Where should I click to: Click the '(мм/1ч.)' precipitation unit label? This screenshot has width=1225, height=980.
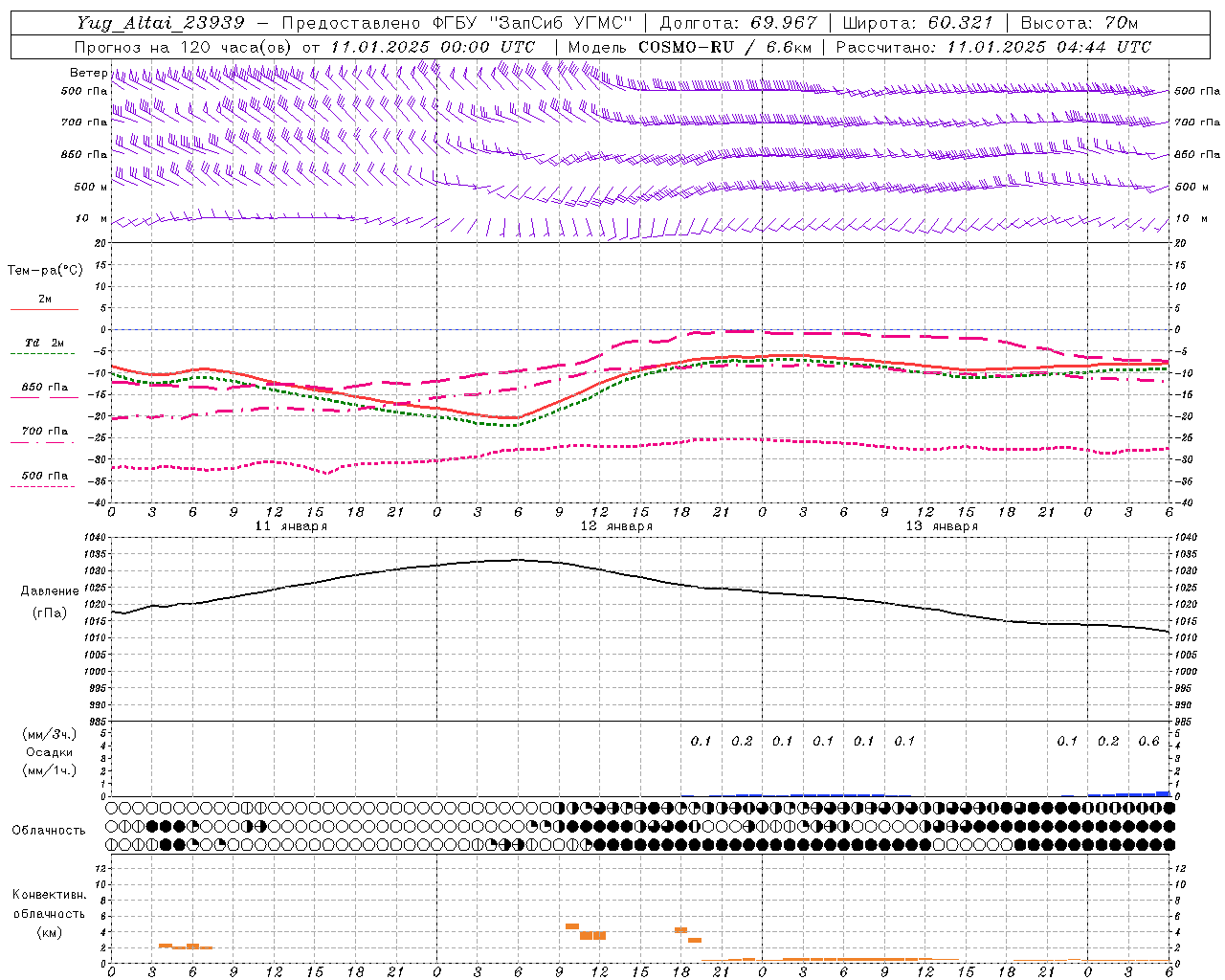[x=50, y=770]
